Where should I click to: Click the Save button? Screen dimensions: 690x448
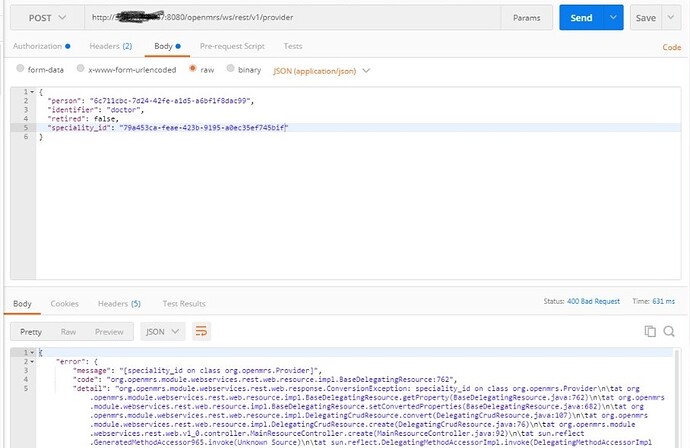tap(646, 18)
